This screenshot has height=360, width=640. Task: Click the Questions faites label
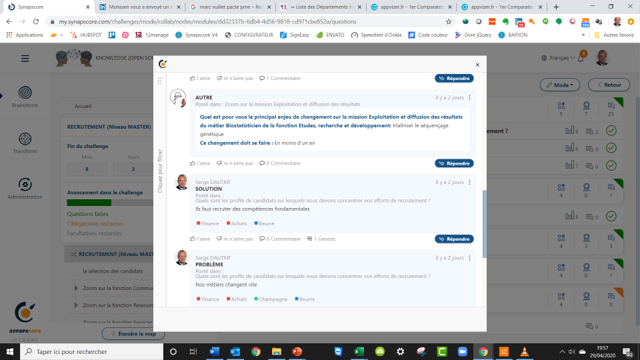87,214
